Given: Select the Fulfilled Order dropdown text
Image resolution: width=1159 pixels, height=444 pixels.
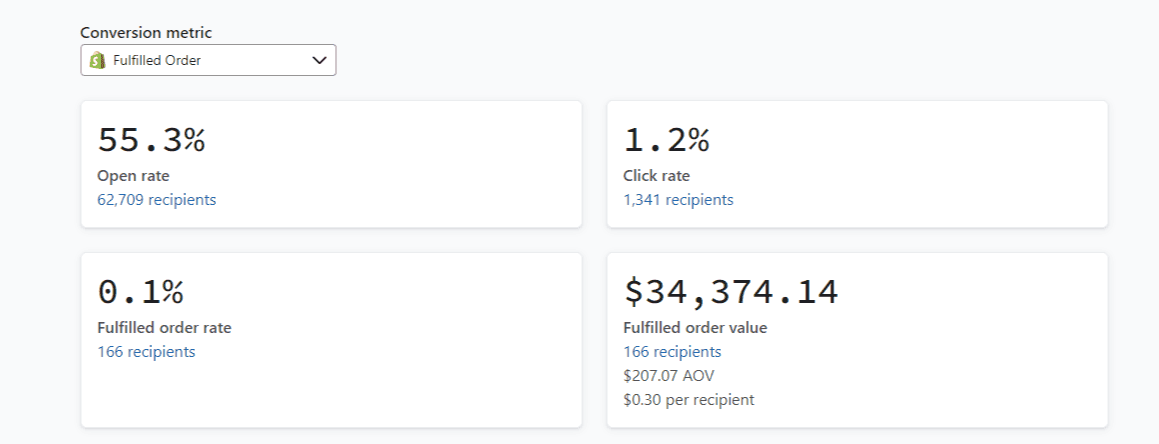Looking at the screenshot, I should click(x=157, y=60).
